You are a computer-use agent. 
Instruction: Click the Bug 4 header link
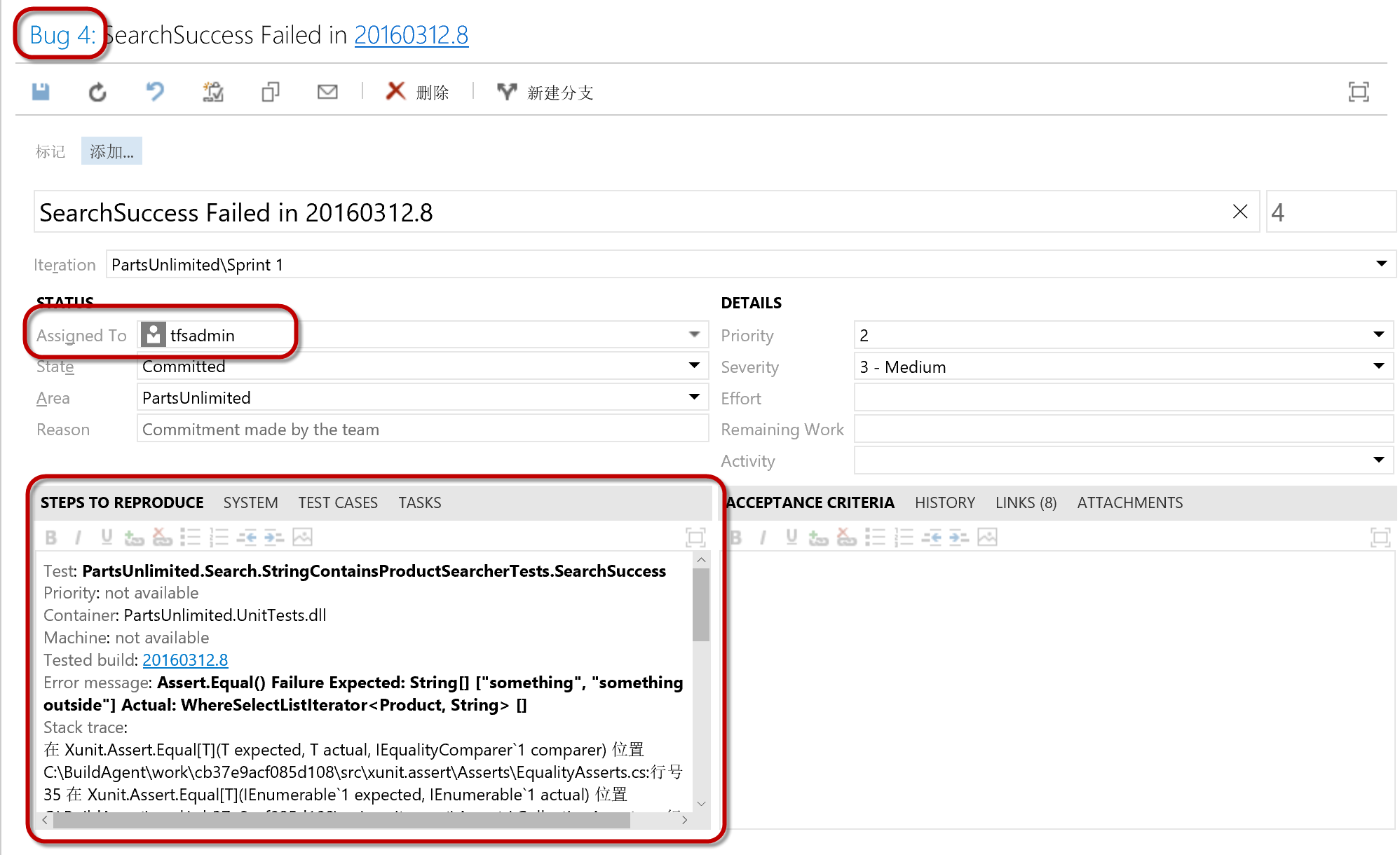[62, 35]
